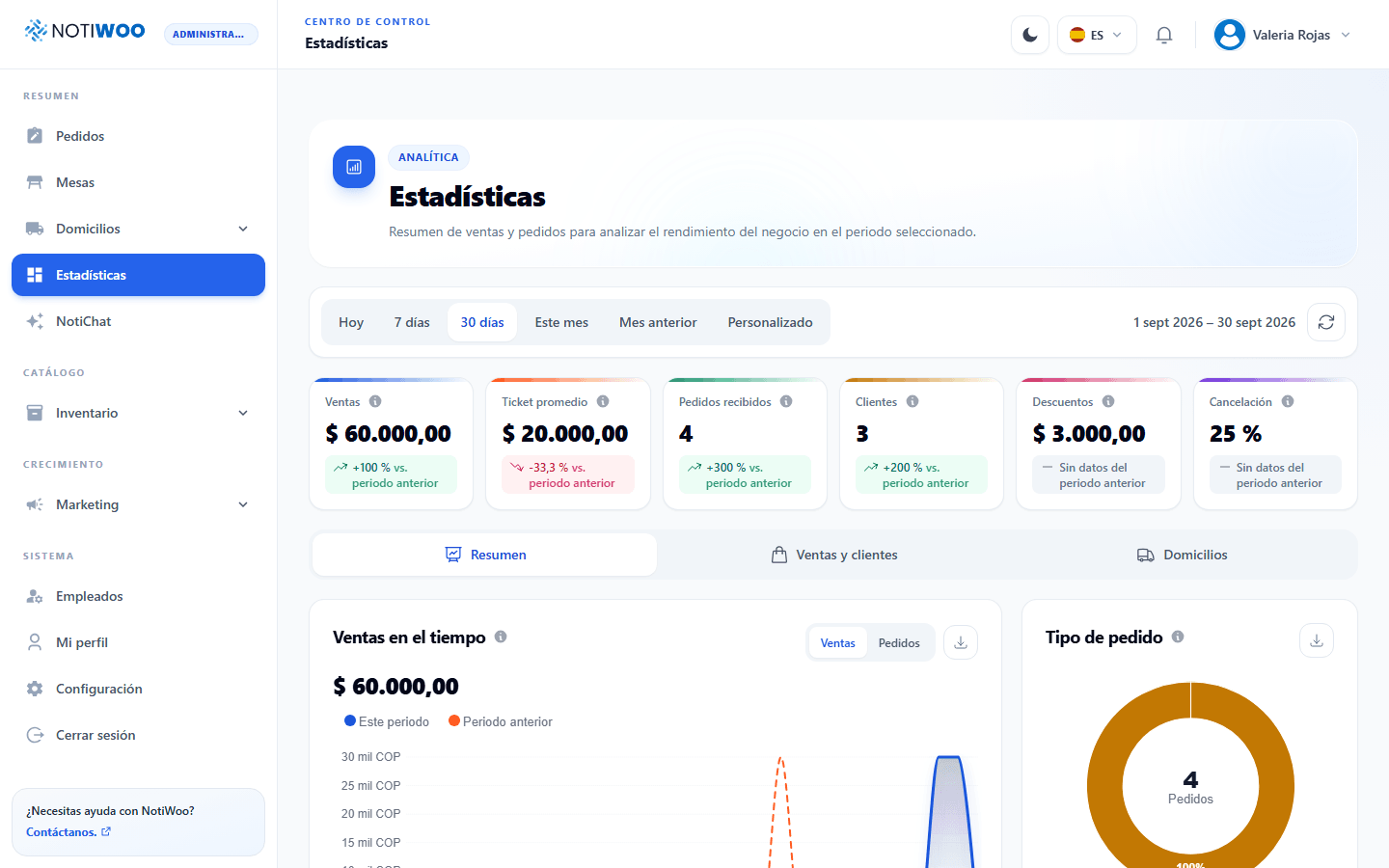Select the Este mes date range
Viewport: 1389px width, 868px height.
click(561, 322)
